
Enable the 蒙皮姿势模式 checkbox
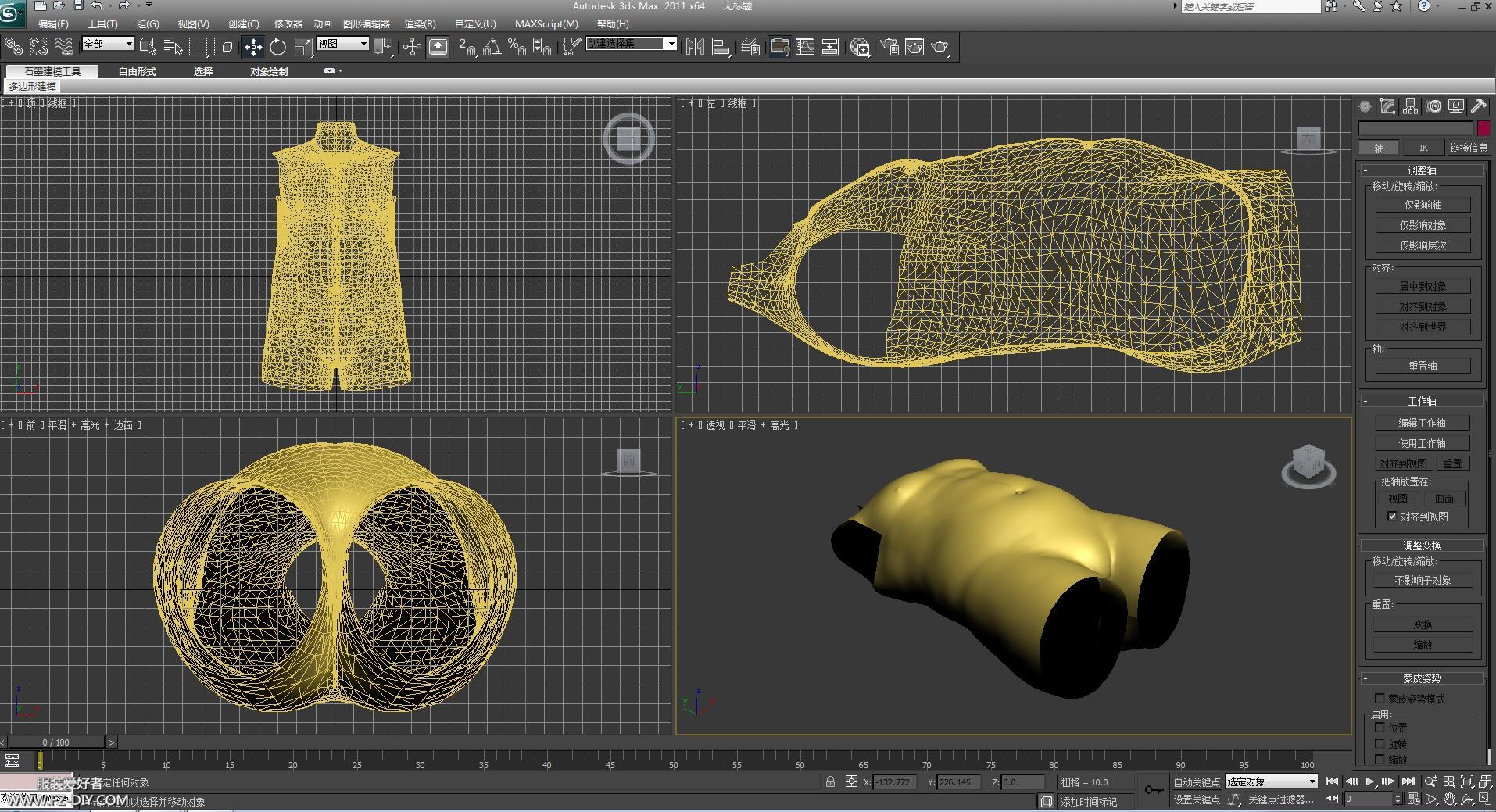(x=1380, y=698)
